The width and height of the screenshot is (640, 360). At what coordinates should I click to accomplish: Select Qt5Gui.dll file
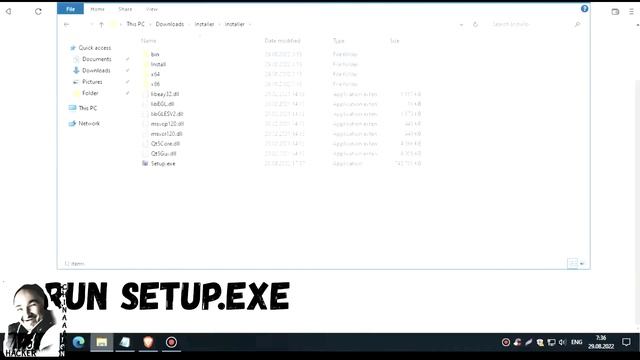coord(163,154)
